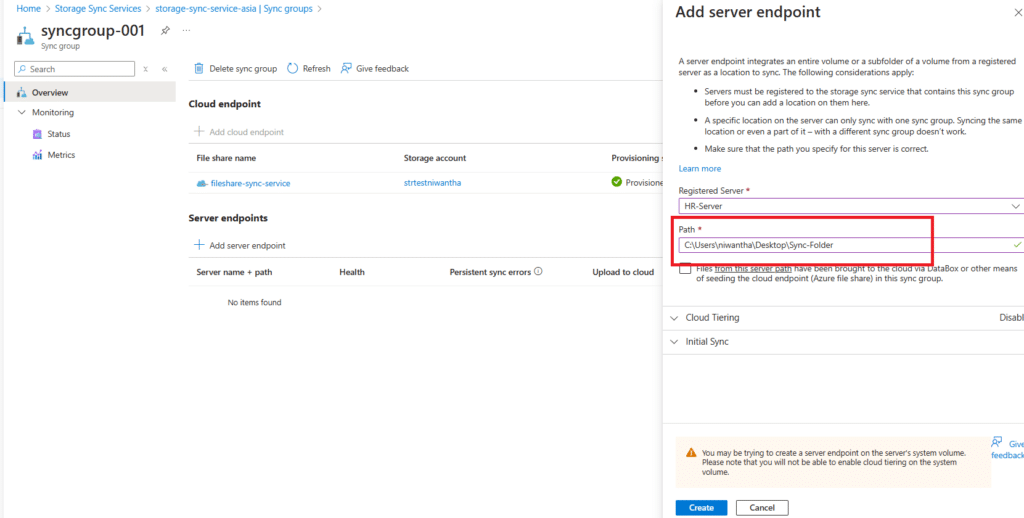The image size is (1024, 518).
Task: Clear the sidebar search with X icon
Action: [x=145, y=69]
